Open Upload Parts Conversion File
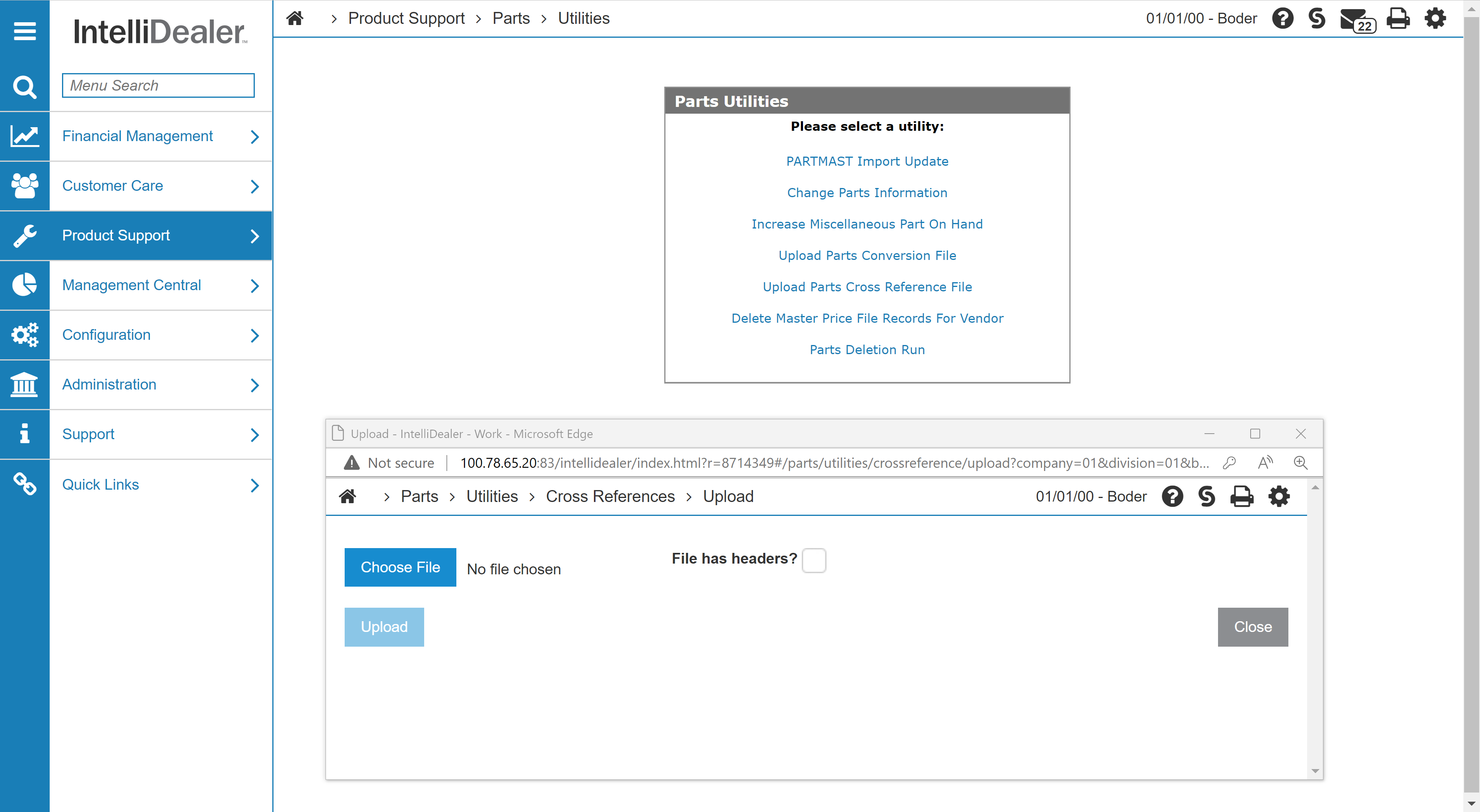Image resolution: width=1480 pixels, height=812 pixels. [867, 256]
